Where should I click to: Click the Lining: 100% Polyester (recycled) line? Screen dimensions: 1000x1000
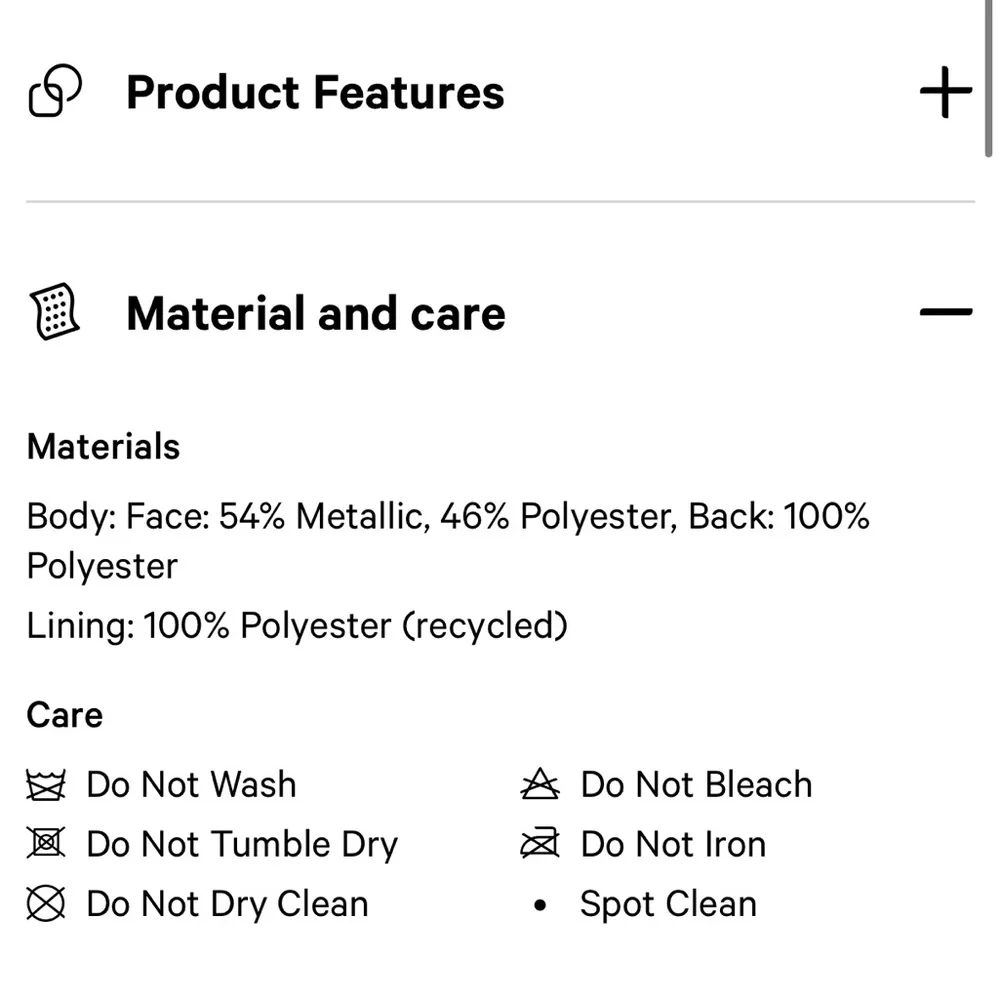point(297,626)
